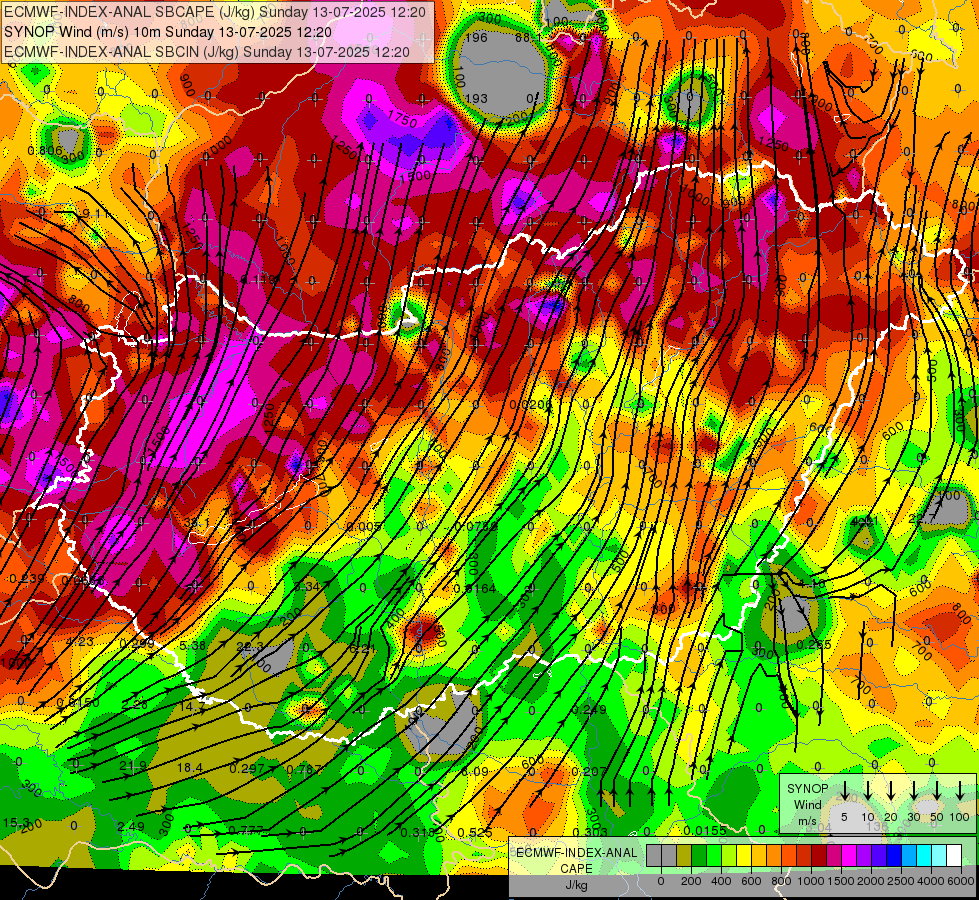
Task: Pick the yellow swatch in the CAPE colorbar
Action: (x=744, y=856)
